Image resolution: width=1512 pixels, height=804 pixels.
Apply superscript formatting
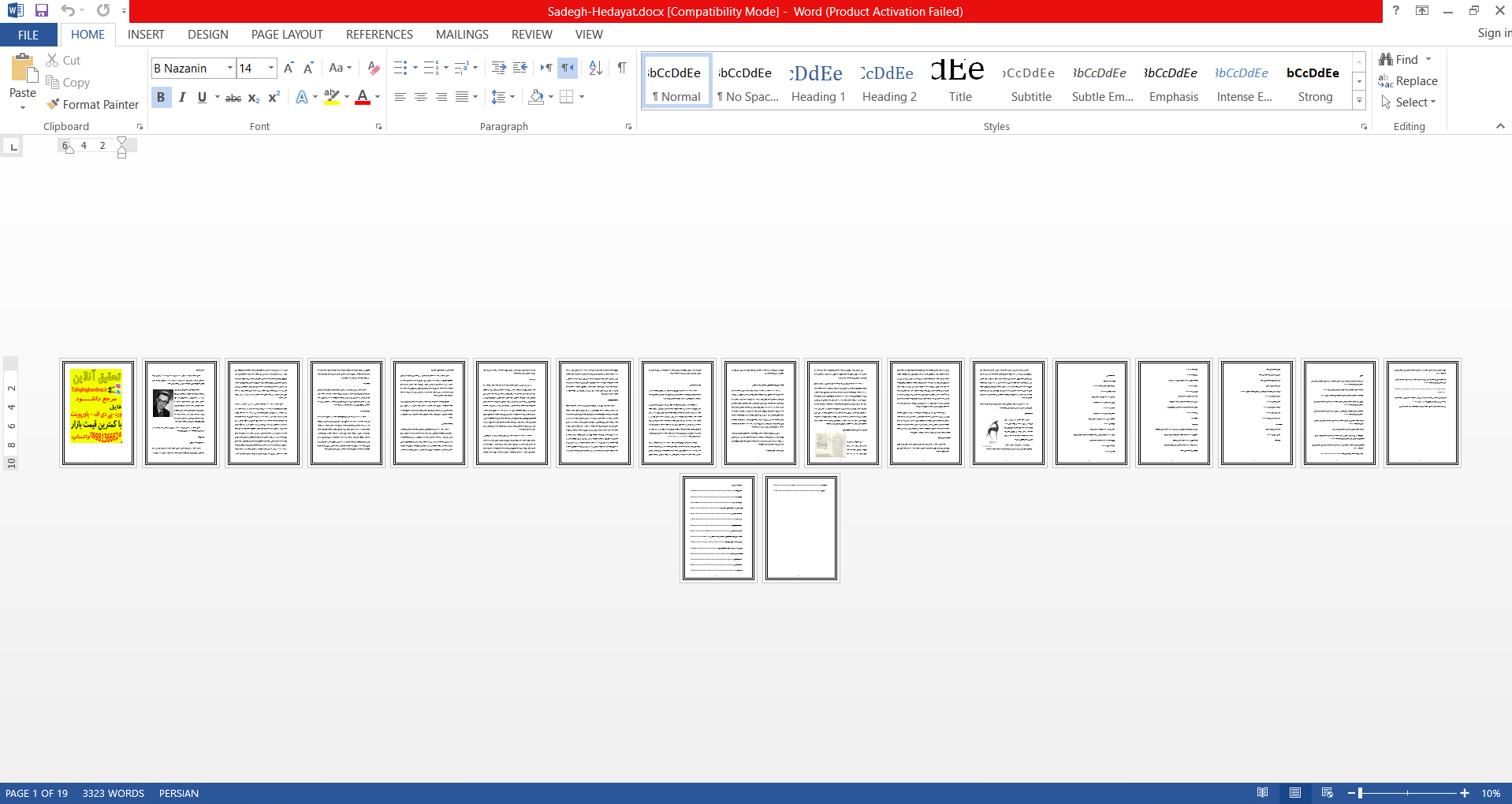pos(274,97)
